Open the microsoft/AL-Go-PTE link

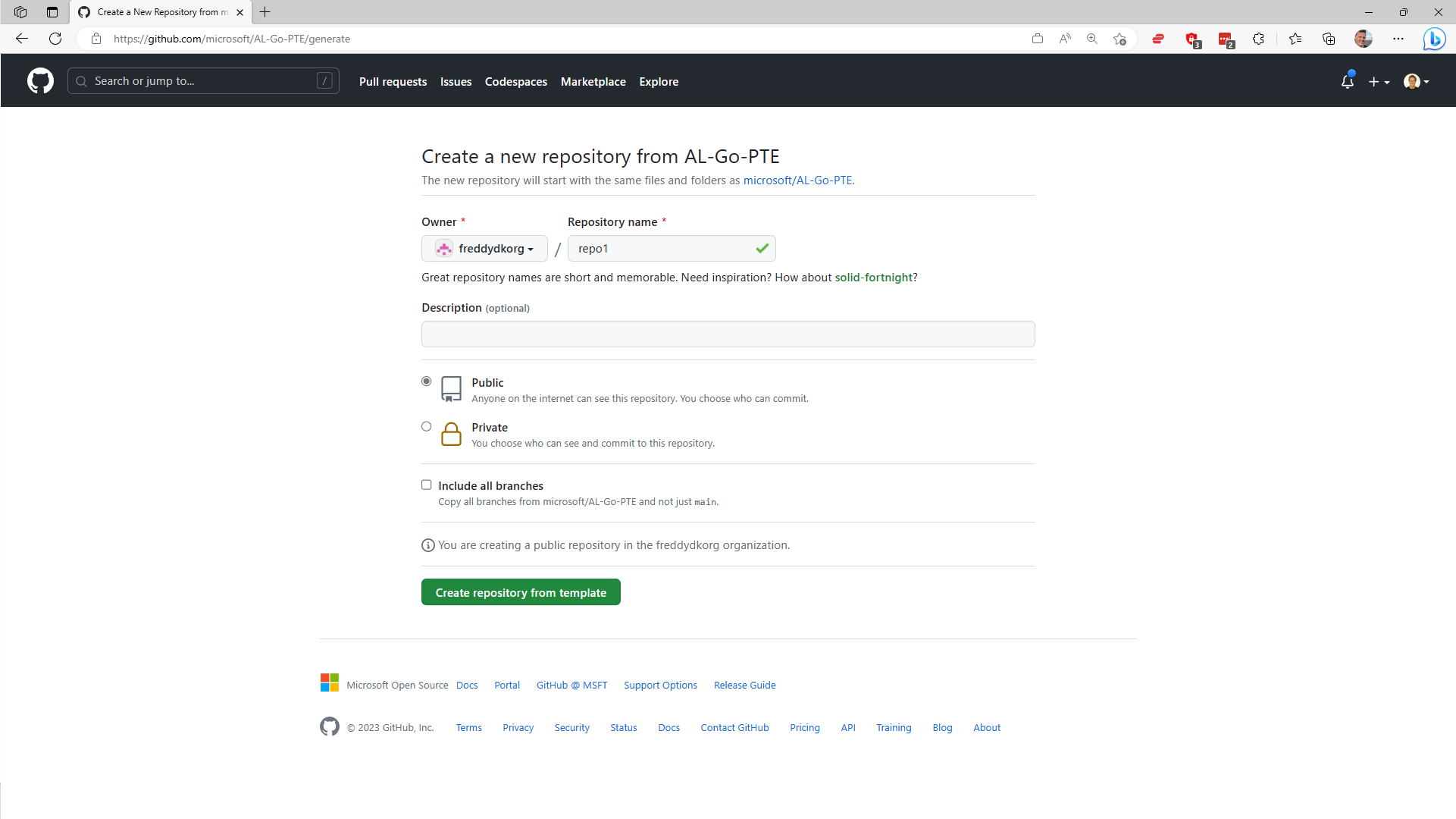[798, 180]
